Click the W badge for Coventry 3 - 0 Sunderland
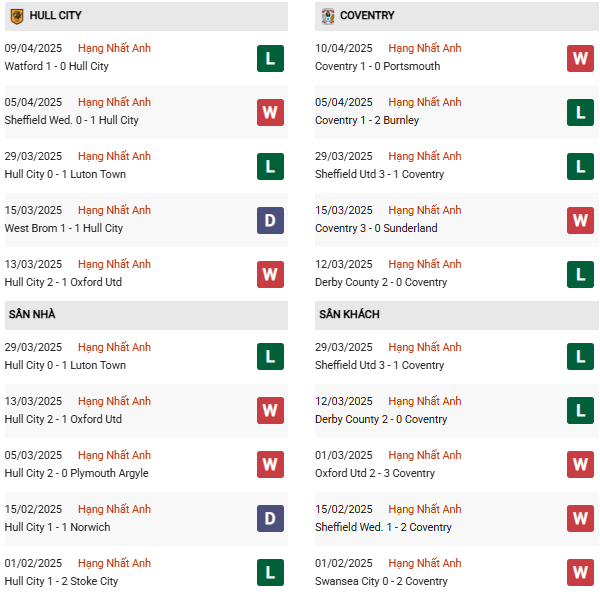 pos(580,220)
